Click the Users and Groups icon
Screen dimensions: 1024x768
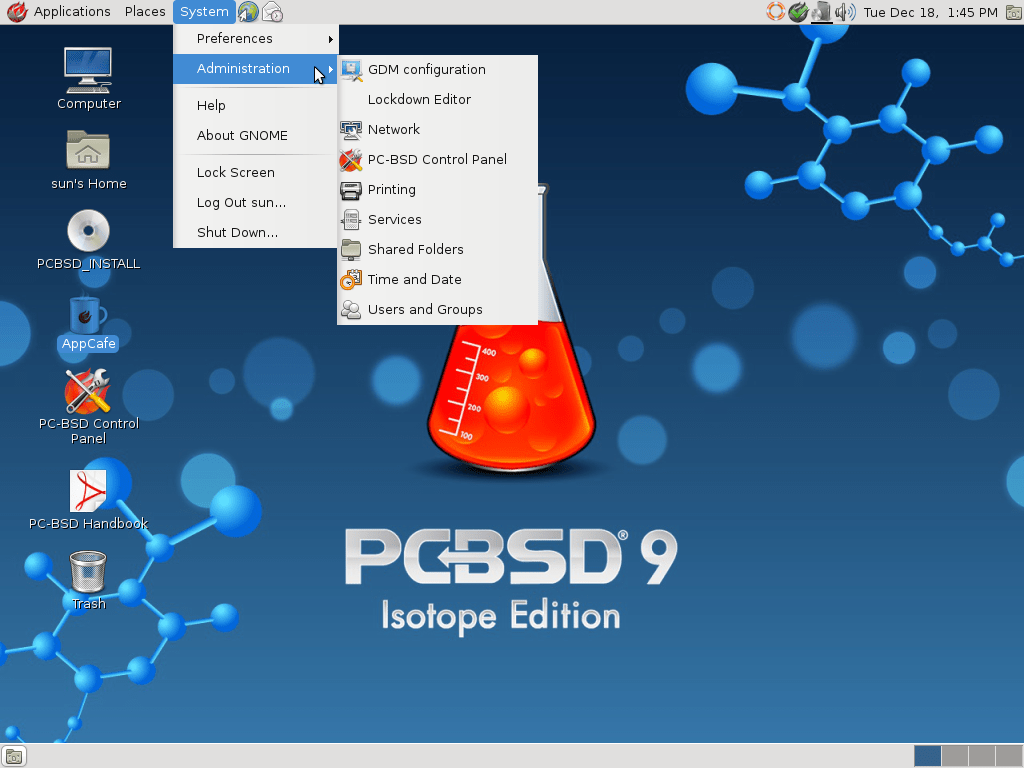(351, 310)
